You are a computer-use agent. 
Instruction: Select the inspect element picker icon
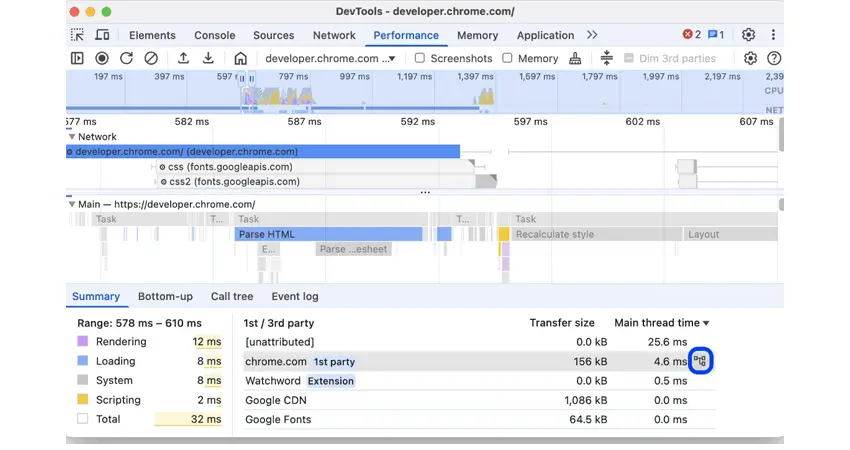click(77, 35)
